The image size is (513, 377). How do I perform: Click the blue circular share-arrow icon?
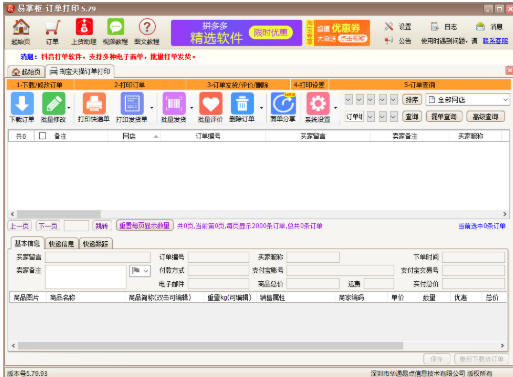(x=283, y=107)
